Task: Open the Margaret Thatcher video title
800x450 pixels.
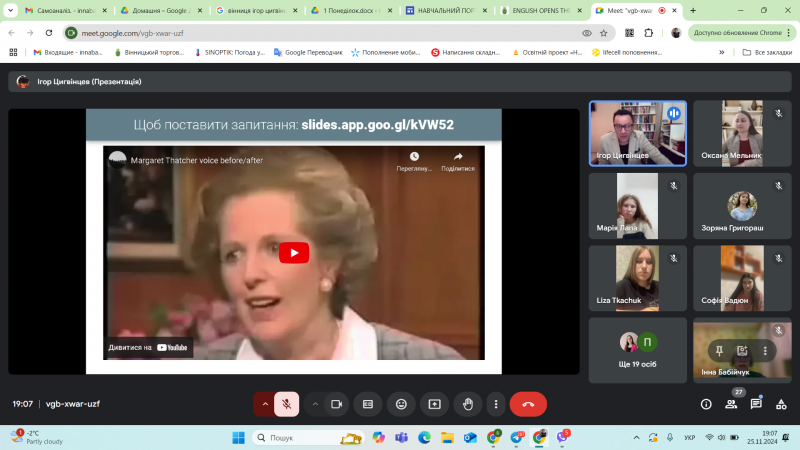Action: [x=196, y=160]
